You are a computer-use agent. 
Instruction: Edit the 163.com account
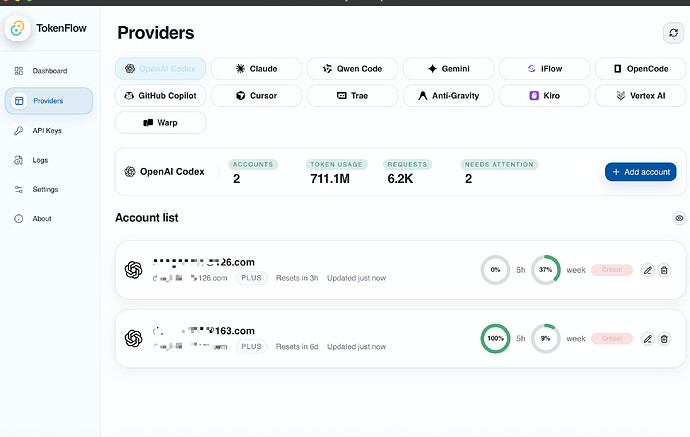pyautogui.click(x=648, y=339)
